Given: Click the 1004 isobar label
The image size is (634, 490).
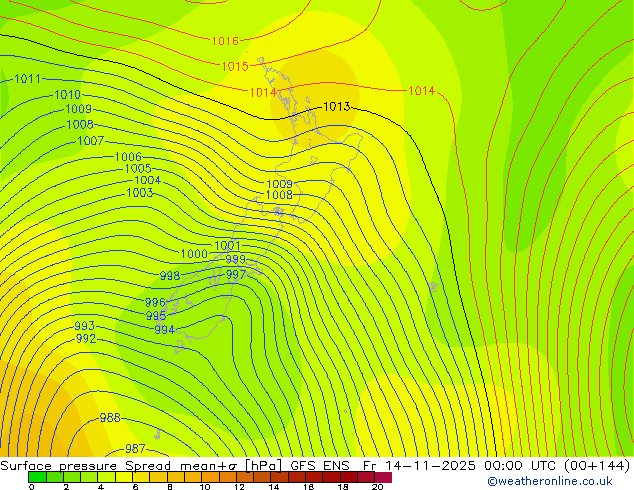Looking at the screenshot, I should pos(148,180).
